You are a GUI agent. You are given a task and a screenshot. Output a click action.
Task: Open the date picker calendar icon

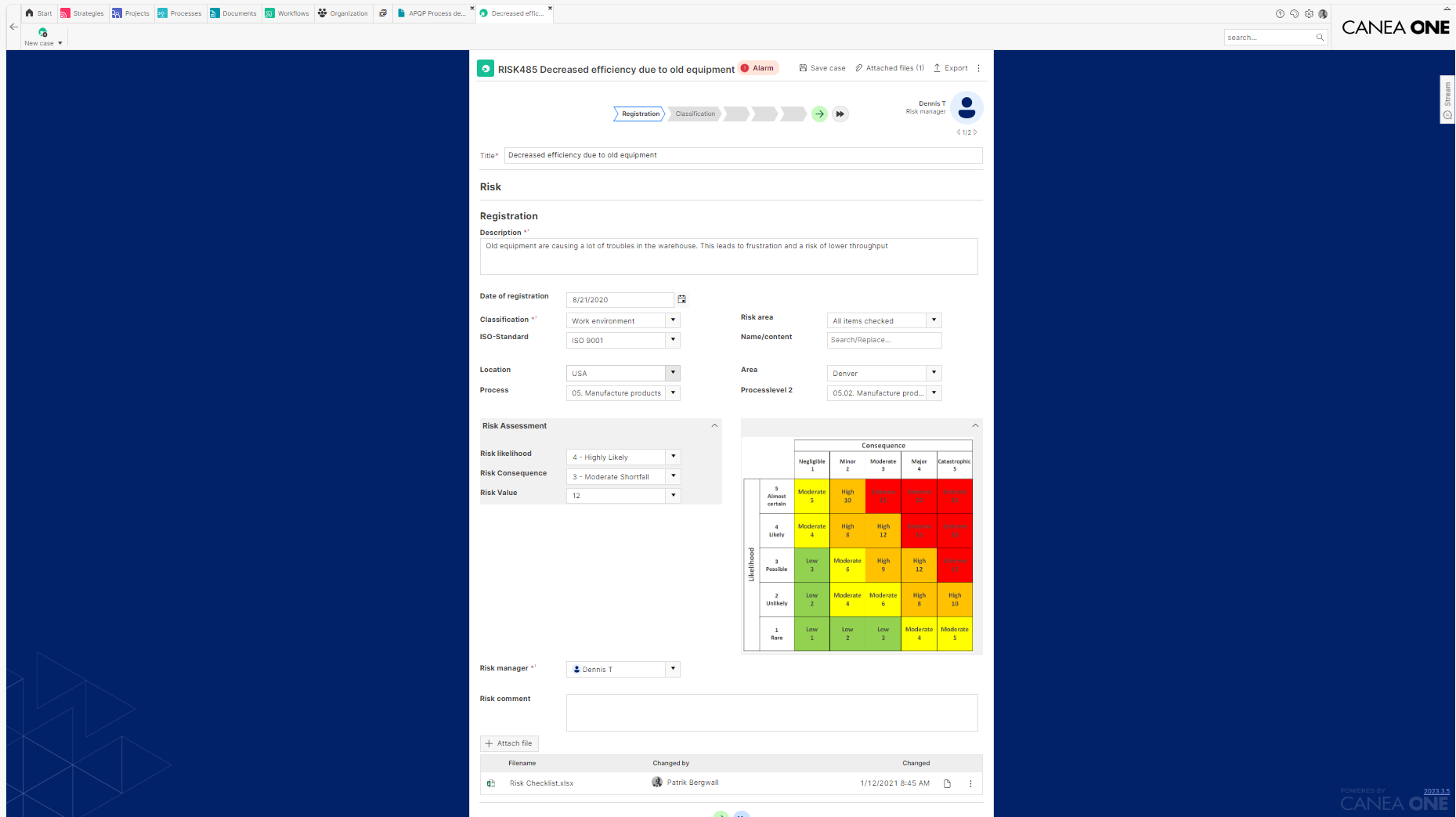point(681,299)
